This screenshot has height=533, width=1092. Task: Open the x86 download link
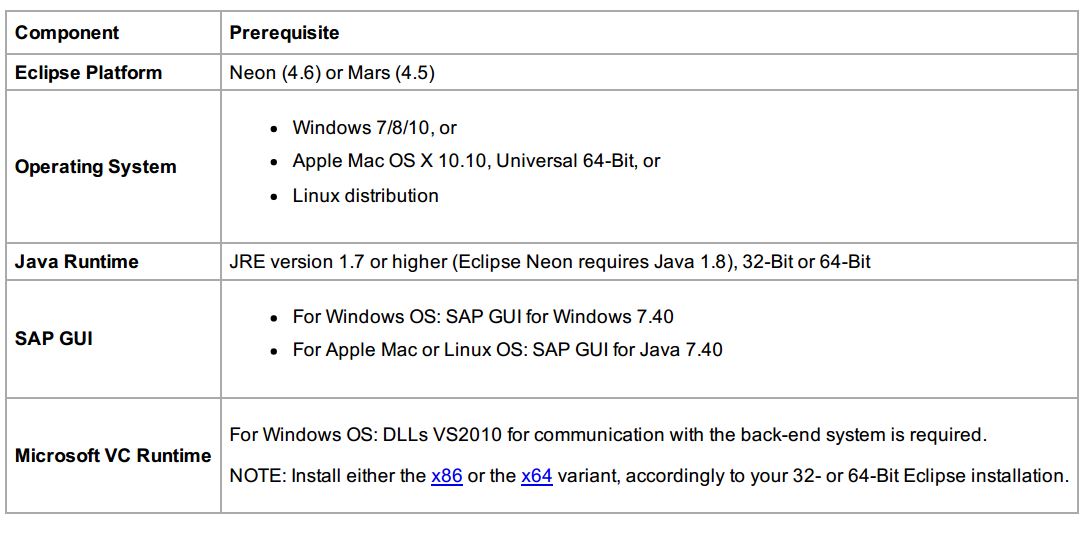click(446, 477)
